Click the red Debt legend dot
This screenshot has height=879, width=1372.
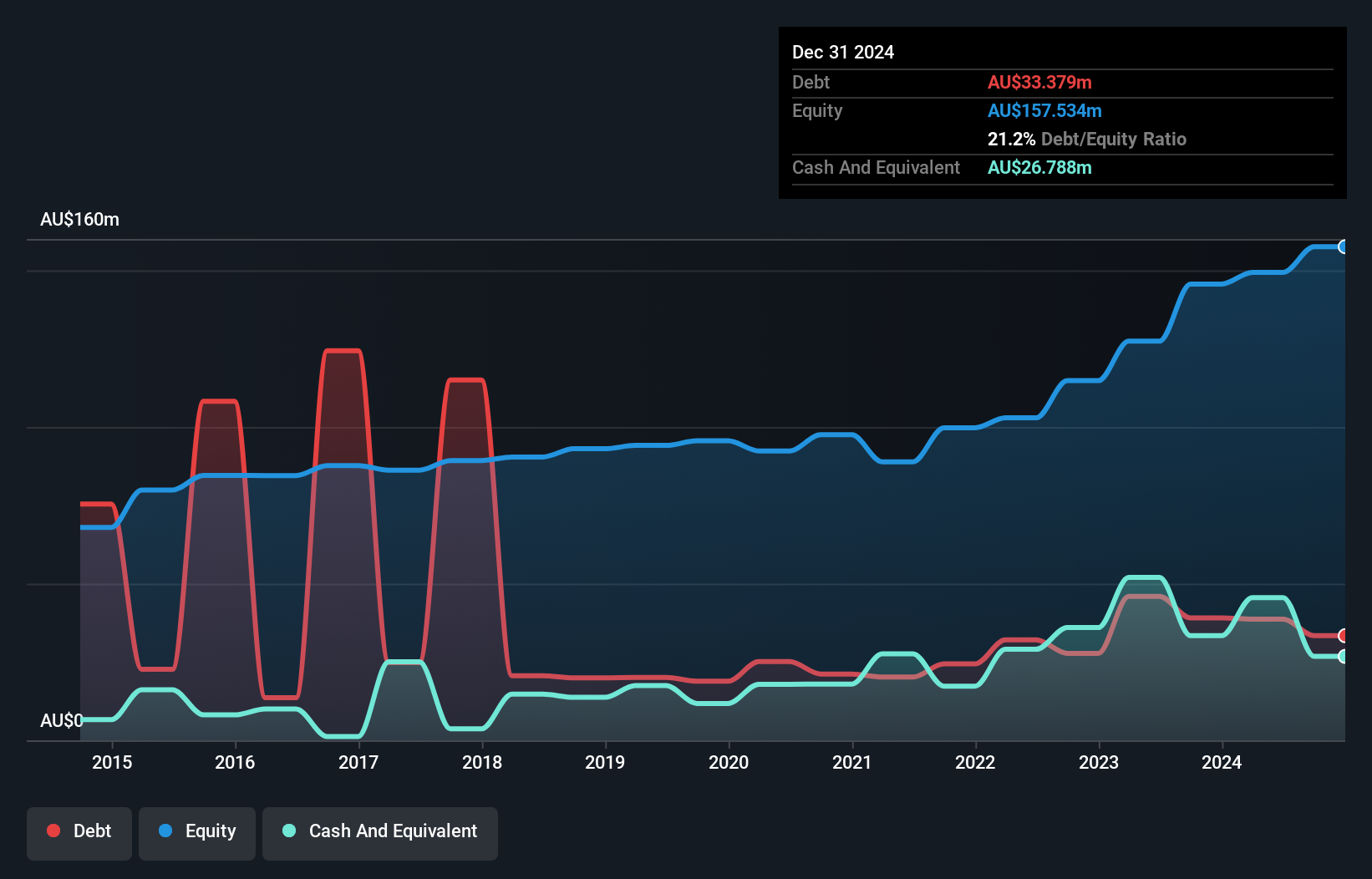pos(53,831)
